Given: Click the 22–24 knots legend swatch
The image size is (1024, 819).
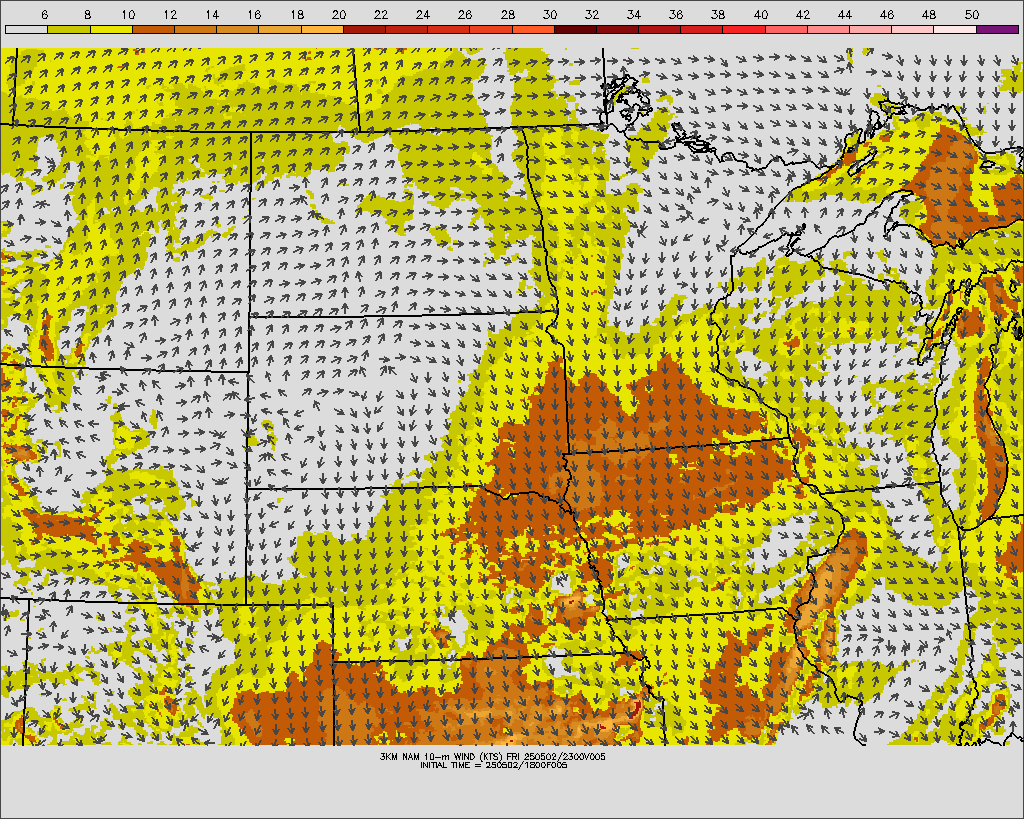Looking at the screenshot, I should (406, 29).
